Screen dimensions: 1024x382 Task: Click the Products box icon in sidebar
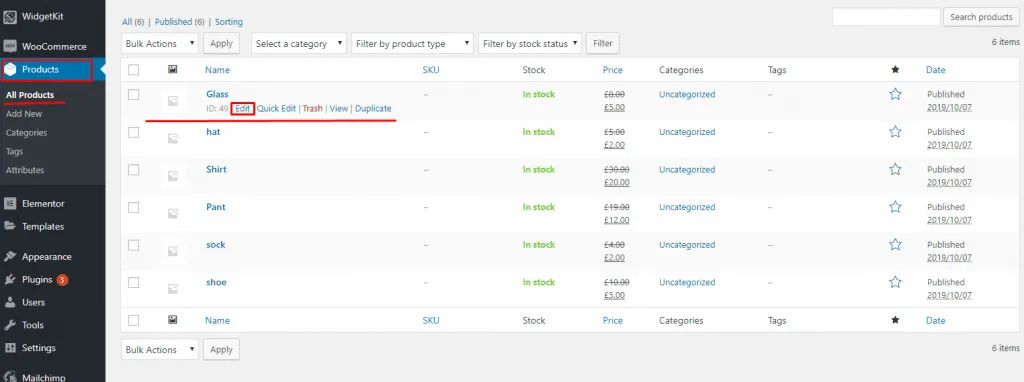pos(10,69)
